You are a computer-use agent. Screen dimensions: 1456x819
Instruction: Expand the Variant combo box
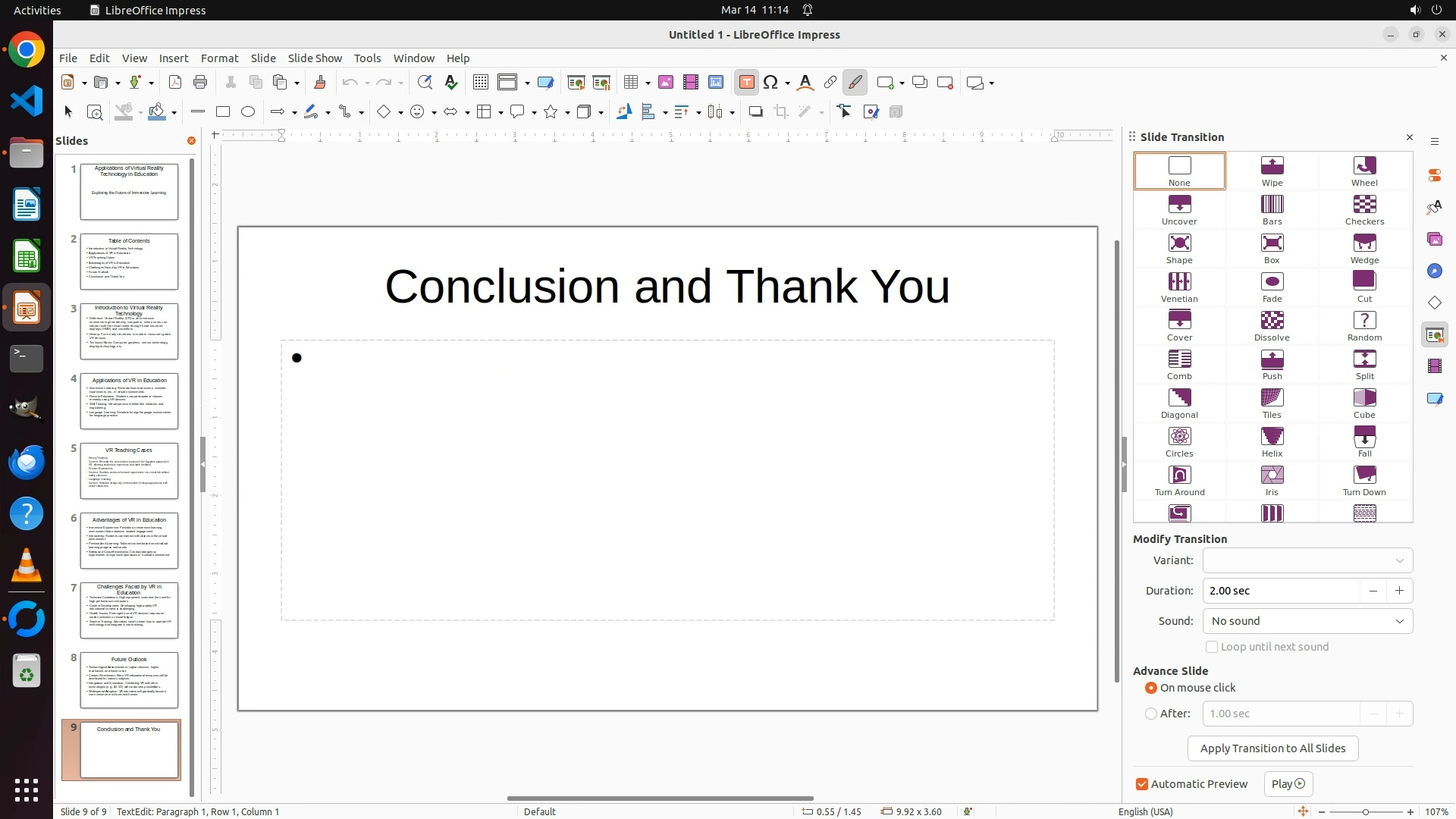click(x=1307, y=560)
